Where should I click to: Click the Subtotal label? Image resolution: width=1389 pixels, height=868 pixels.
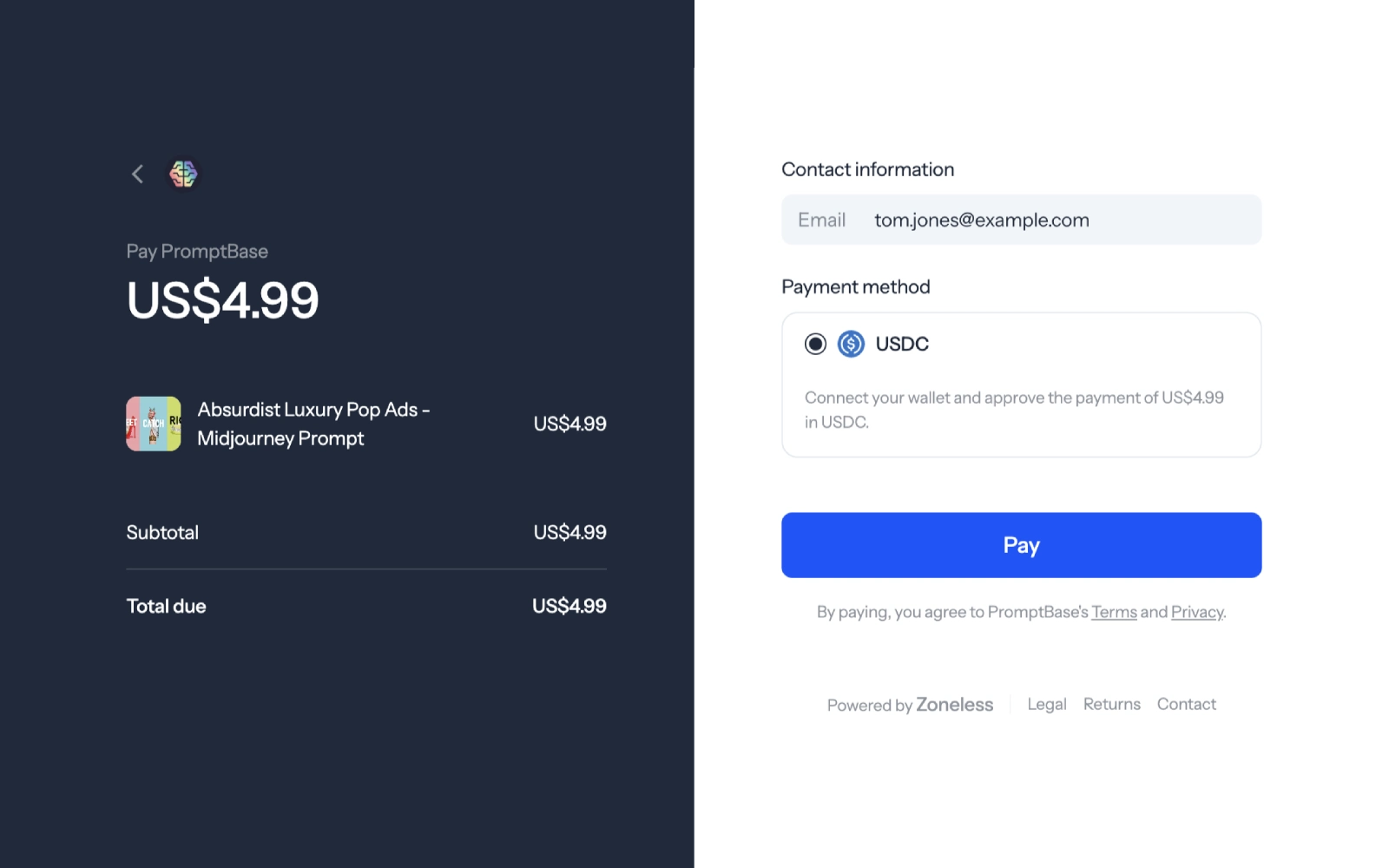click(162, 532)
